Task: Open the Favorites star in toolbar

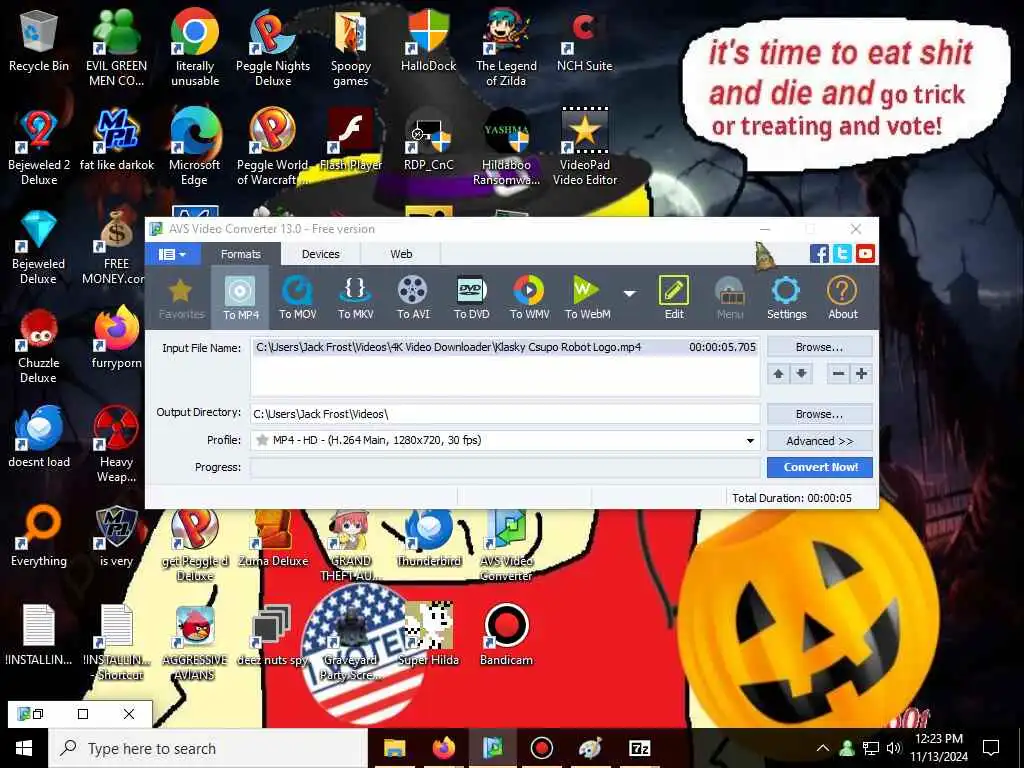Action: point(181,297)
